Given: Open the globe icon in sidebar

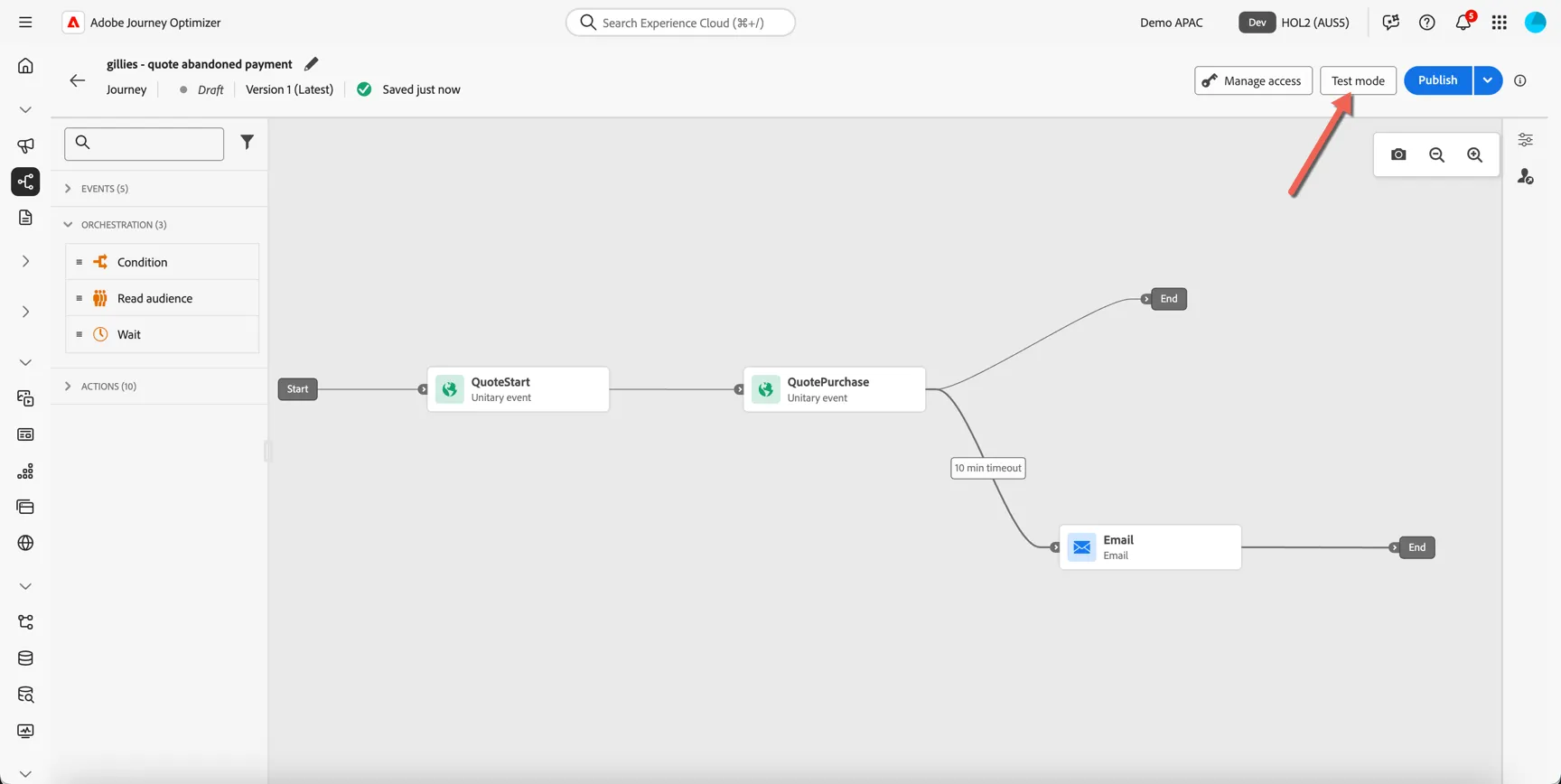Looking at the screenshot, I should tap(25, 543).
